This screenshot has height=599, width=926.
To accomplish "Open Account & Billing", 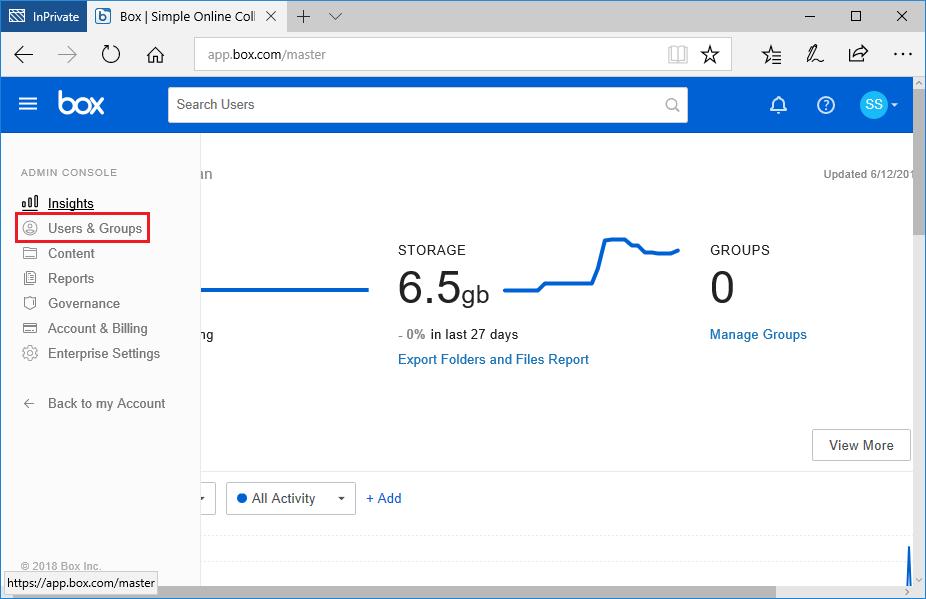I will (97, 328).
